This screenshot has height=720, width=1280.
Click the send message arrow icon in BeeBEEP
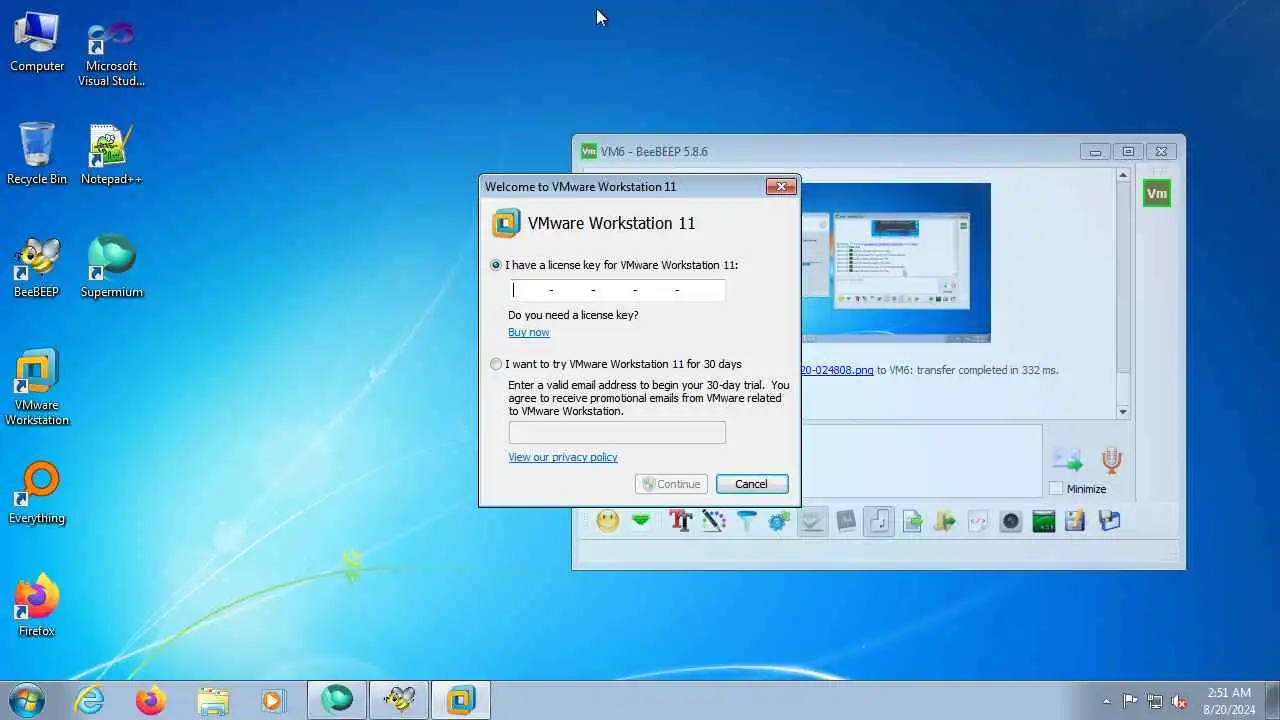1067,459
